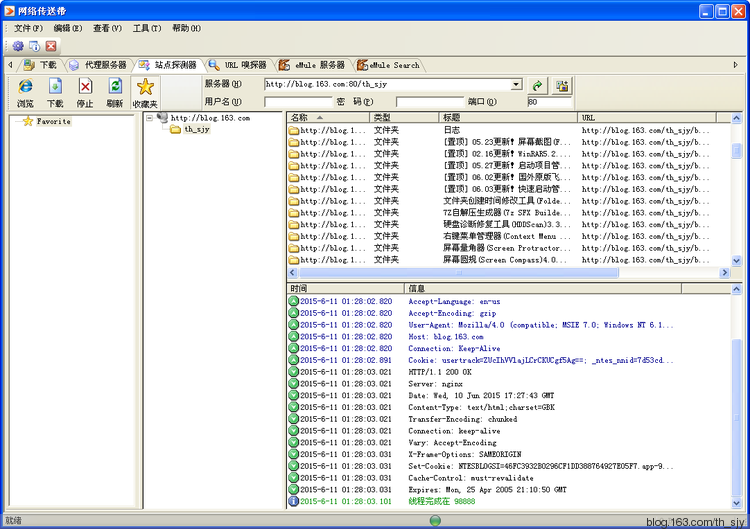This screenshot has height=529, width=750.
Task: Open the server URL dropdown arrow
Action: point(516,85)
